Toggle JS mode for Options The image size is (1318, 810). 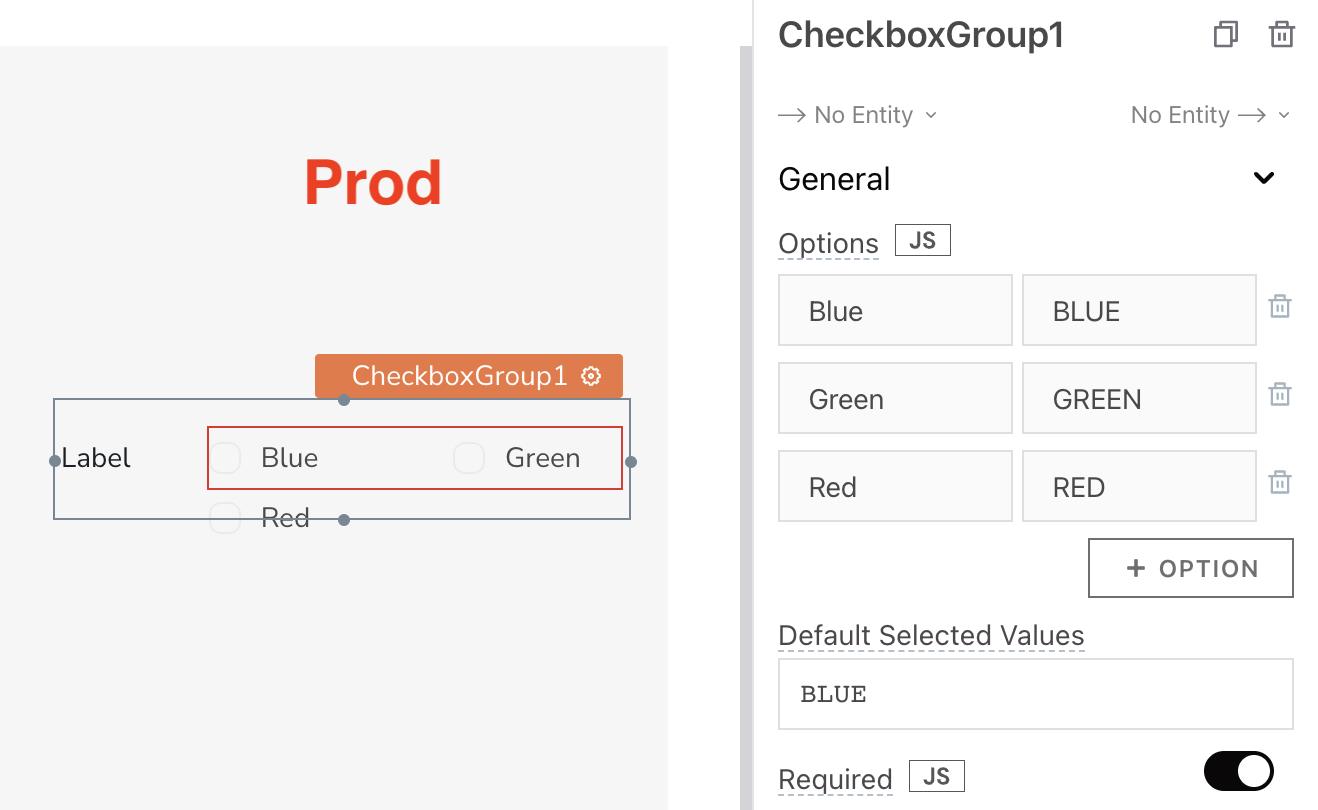click(922, 241)
